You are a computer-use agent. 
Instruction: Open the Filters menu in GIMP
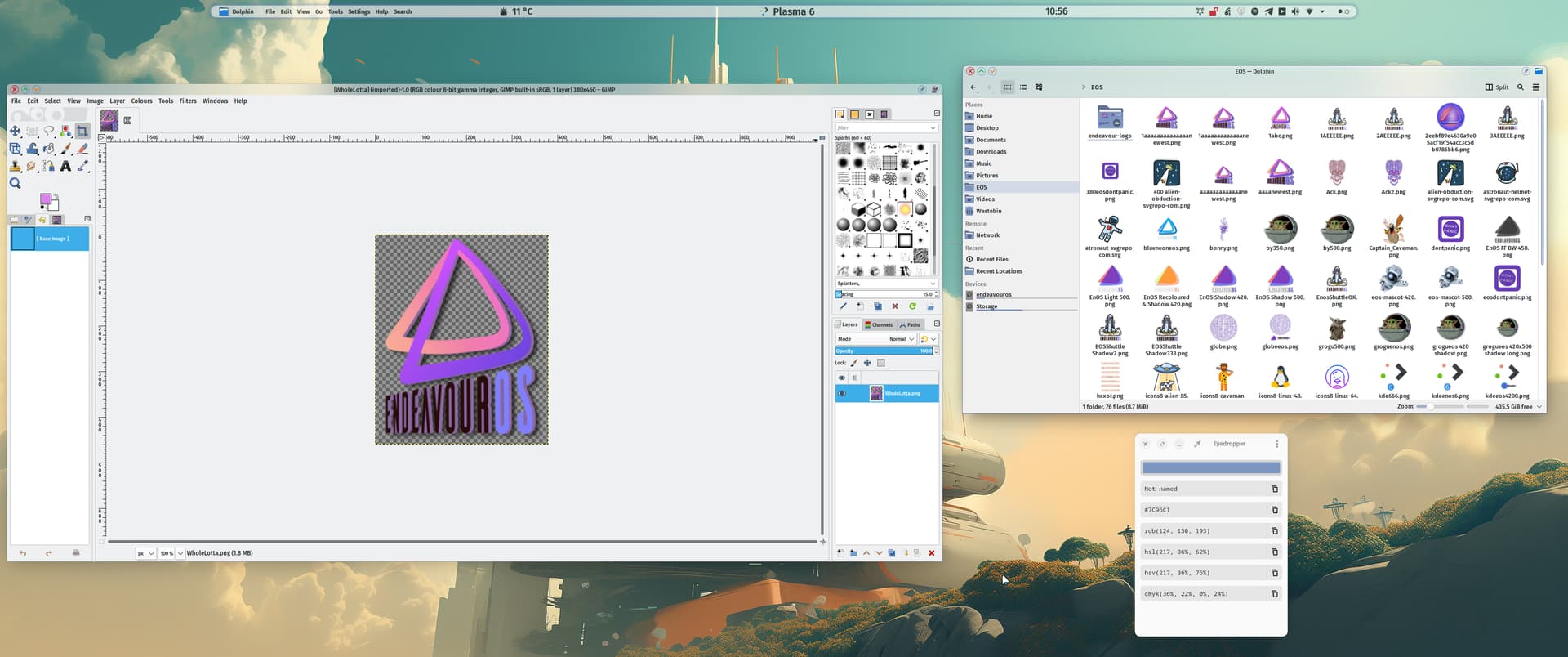(x=188, y=101)
